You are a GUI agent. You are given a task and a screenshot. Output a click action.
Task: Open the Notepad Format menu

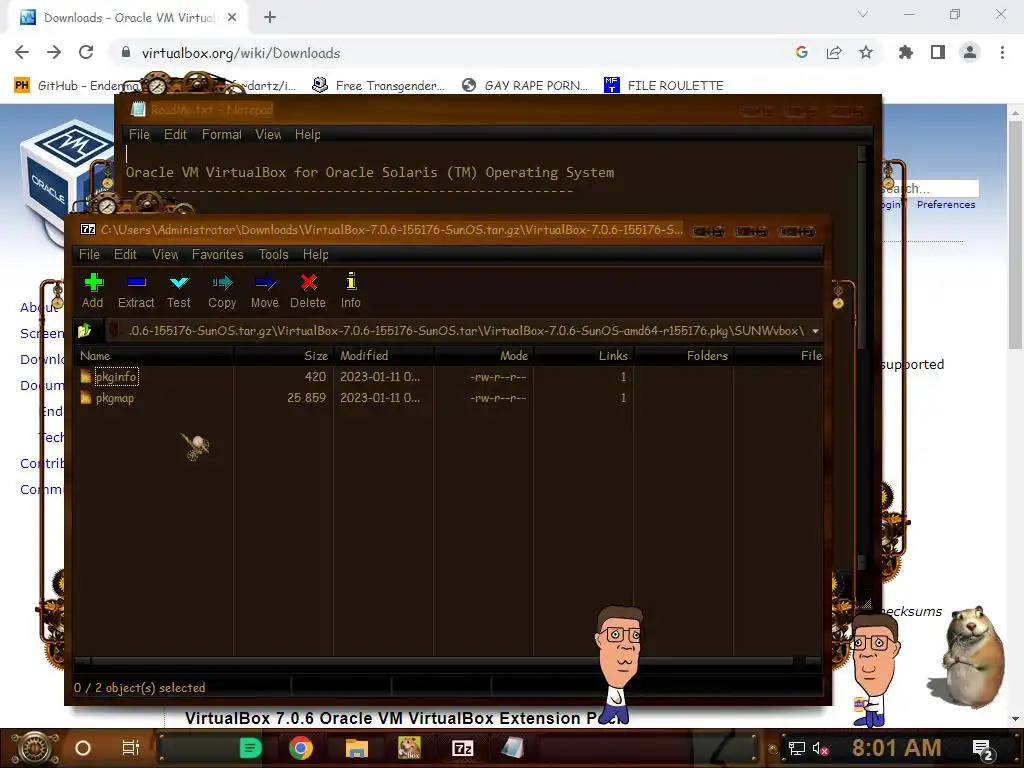(x=221, y=135)
